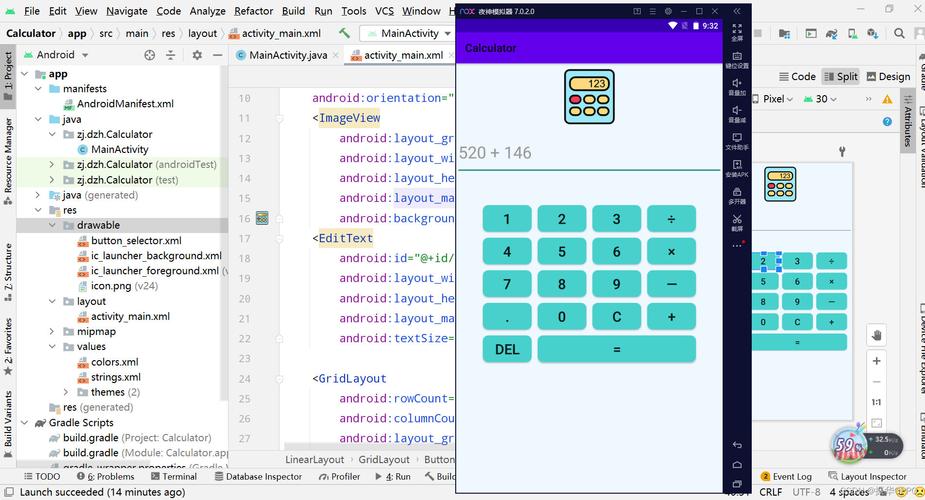Click the Nox screenshot scissors icon
The image size is (925, 500).
click(x=737, y=219)
